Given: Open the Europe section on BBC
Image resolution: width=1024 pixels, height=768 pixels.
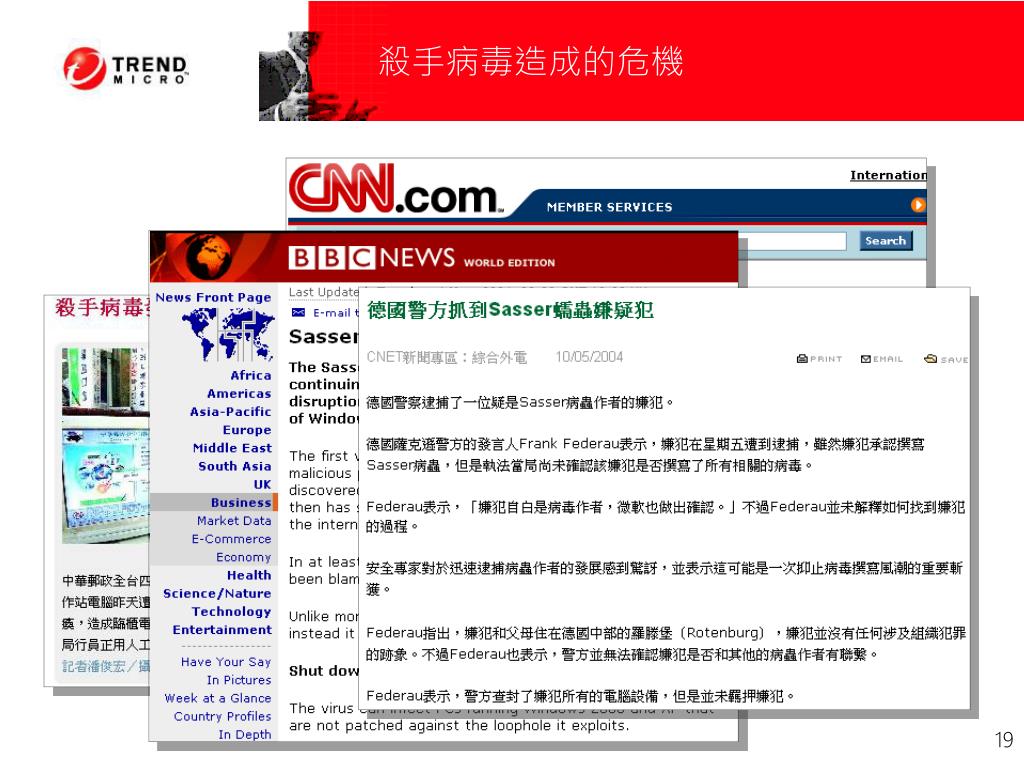Looking at the screenshot, I should (247, 430).
